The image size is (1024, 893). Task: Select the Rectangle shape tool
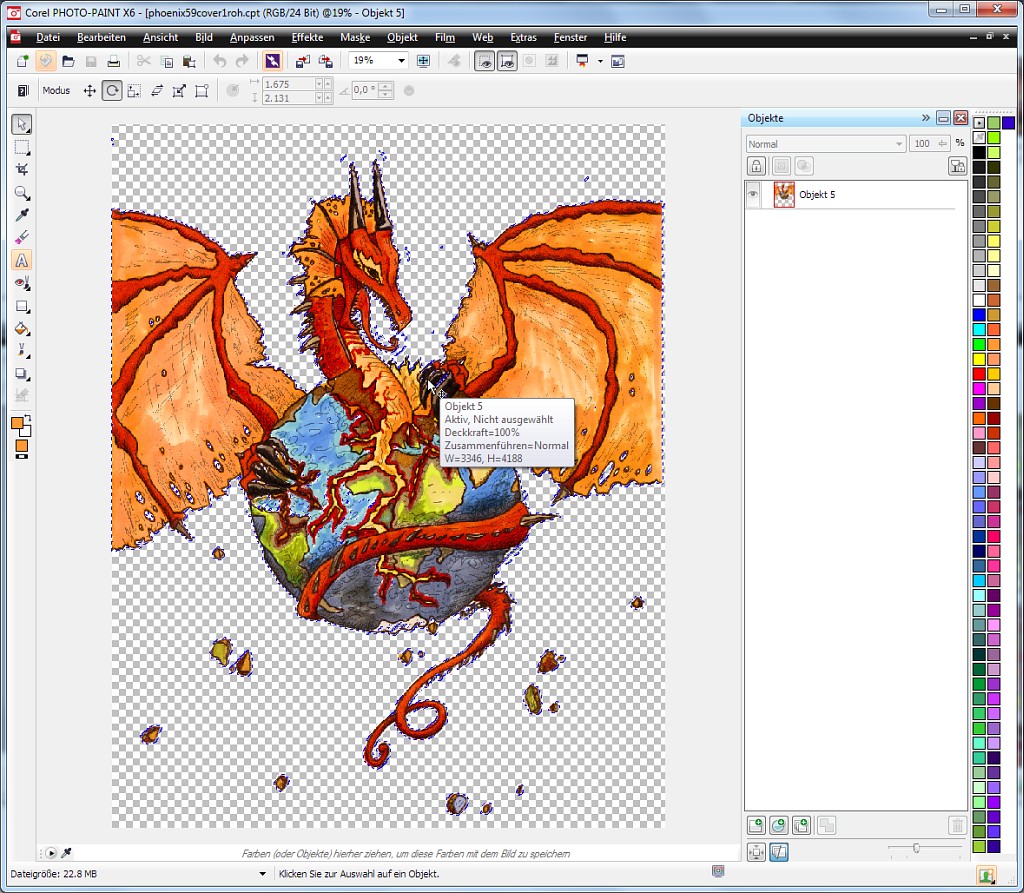click(x=22, y=306)
